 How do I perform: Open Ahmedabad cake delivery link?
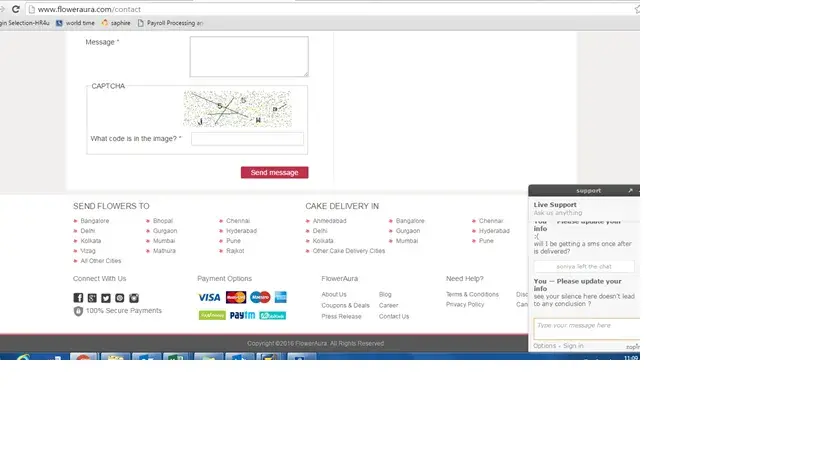(x=330, y=221)
